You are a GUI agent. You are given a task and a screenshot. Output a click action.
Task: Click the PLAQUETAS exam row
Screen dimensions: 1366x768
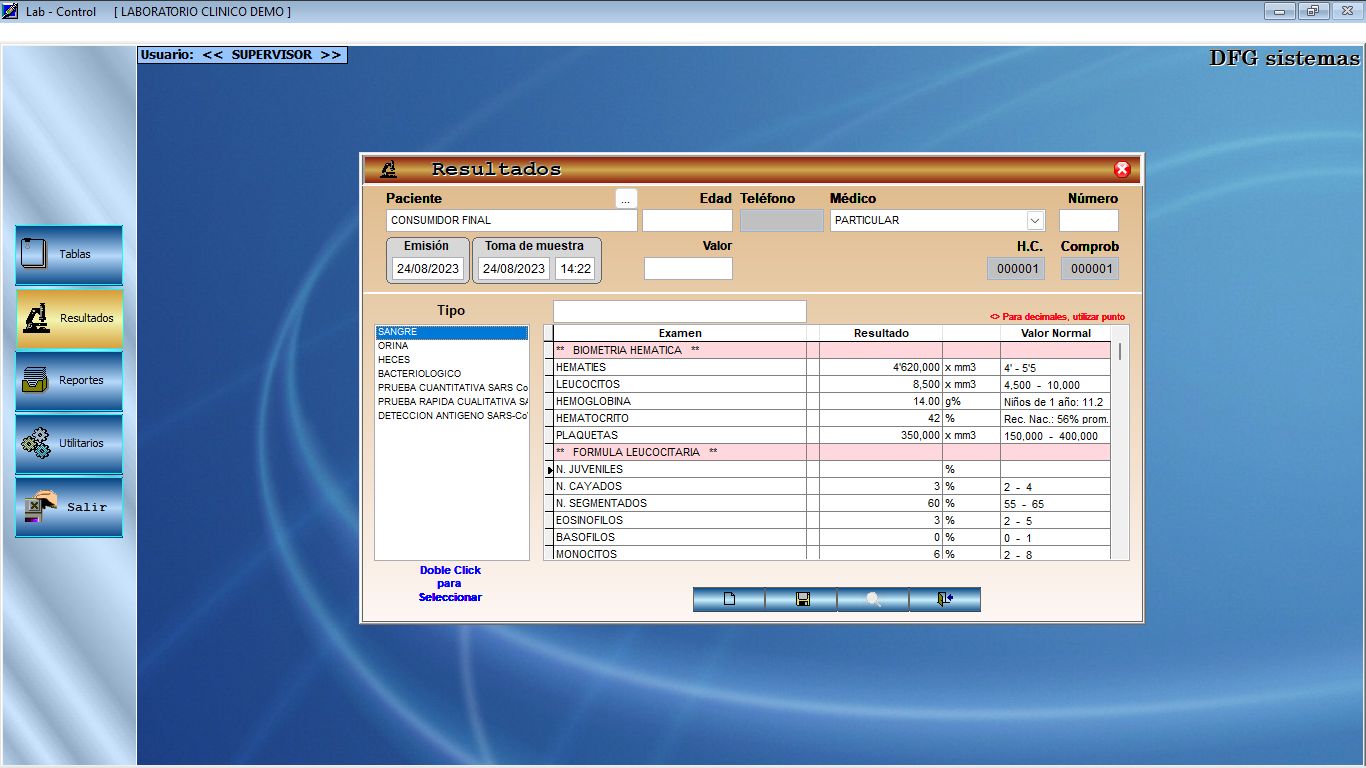tap(680, 436)
